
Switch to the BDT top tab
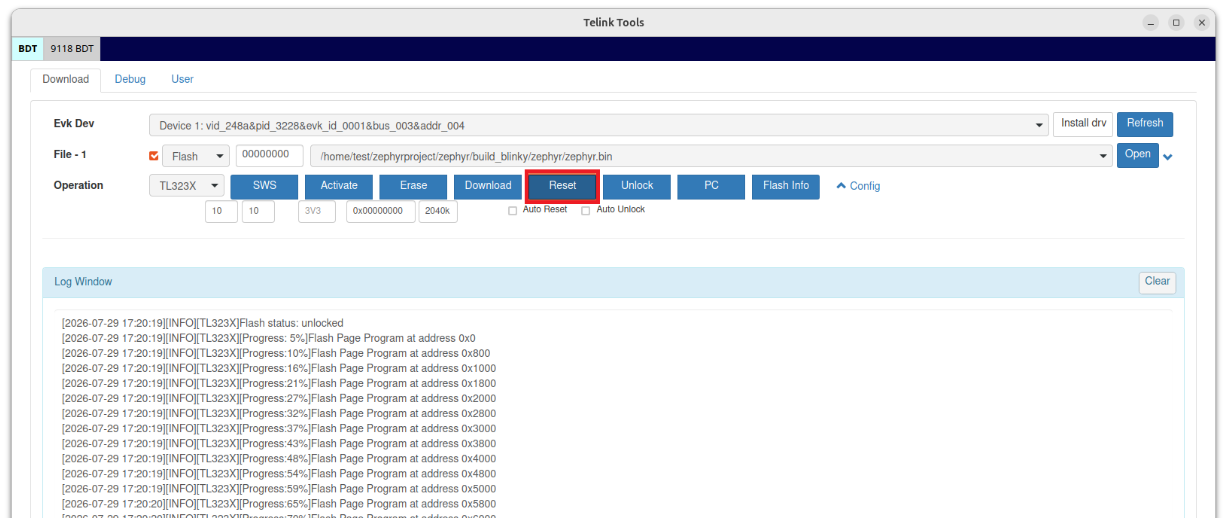point(28,49)
